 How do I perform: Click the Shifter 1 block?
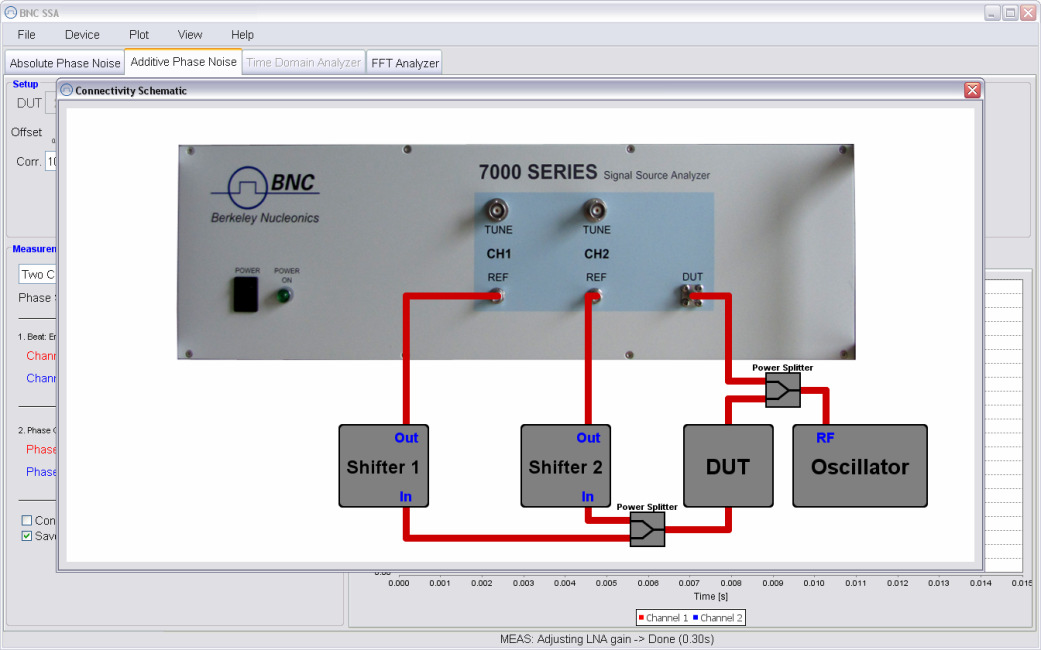pos(384,466)
